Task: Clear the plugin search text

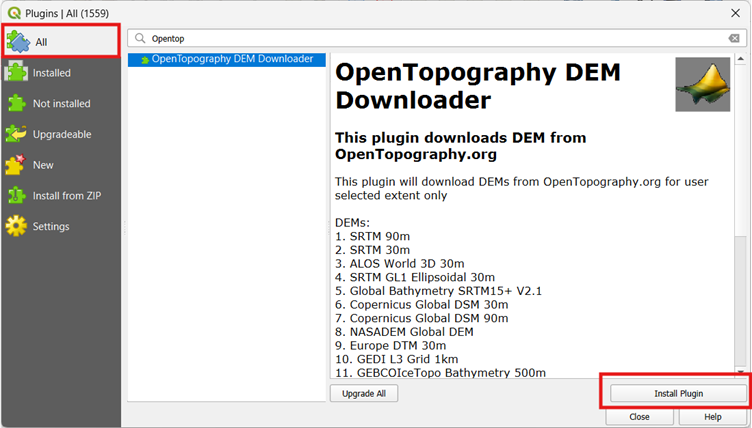Action: click(733, 38)
